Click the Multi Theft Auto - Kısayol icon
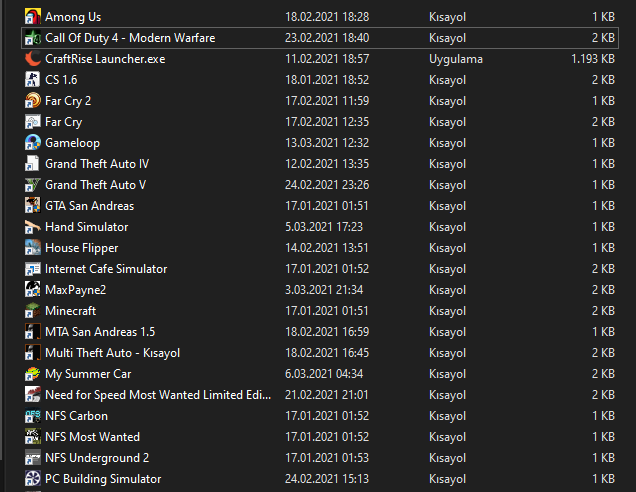Image resolution: width=636 pixels, height=492 pixels. 32,353
